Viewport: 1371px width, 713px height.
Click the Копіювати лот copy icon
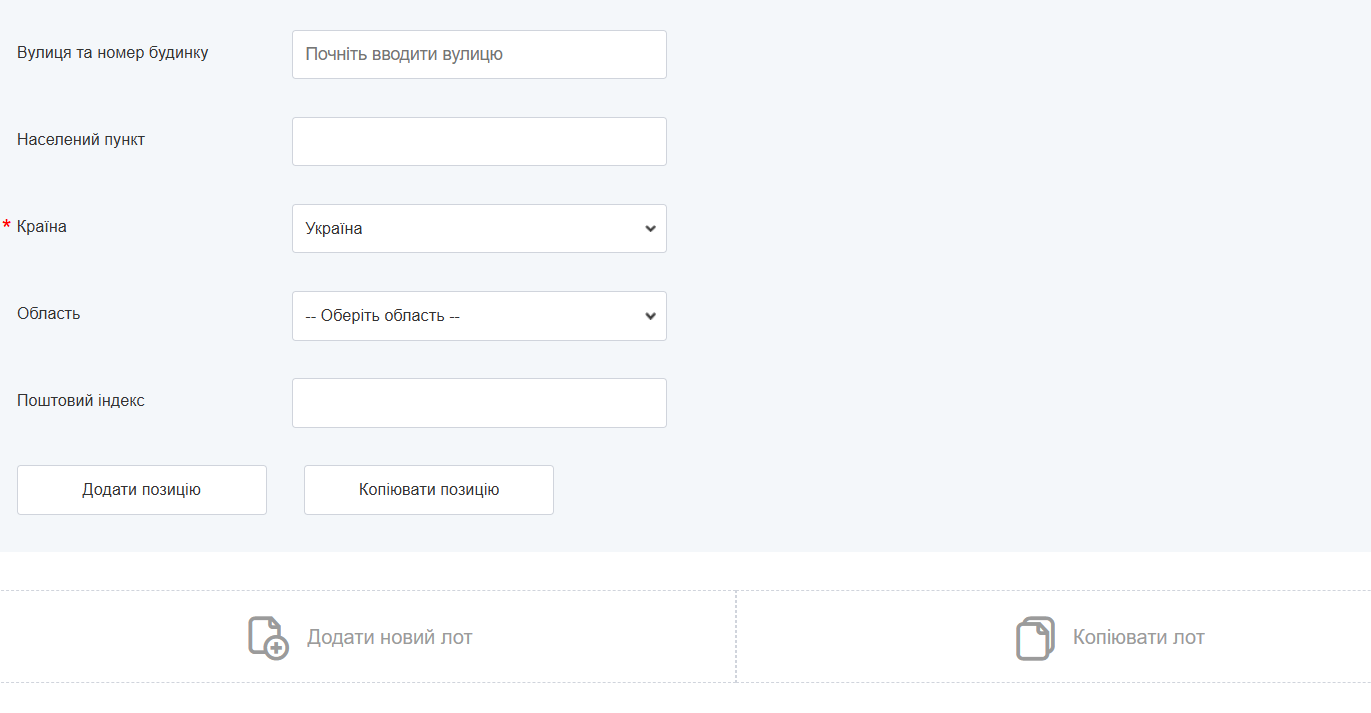click(x=1035, y=638)
